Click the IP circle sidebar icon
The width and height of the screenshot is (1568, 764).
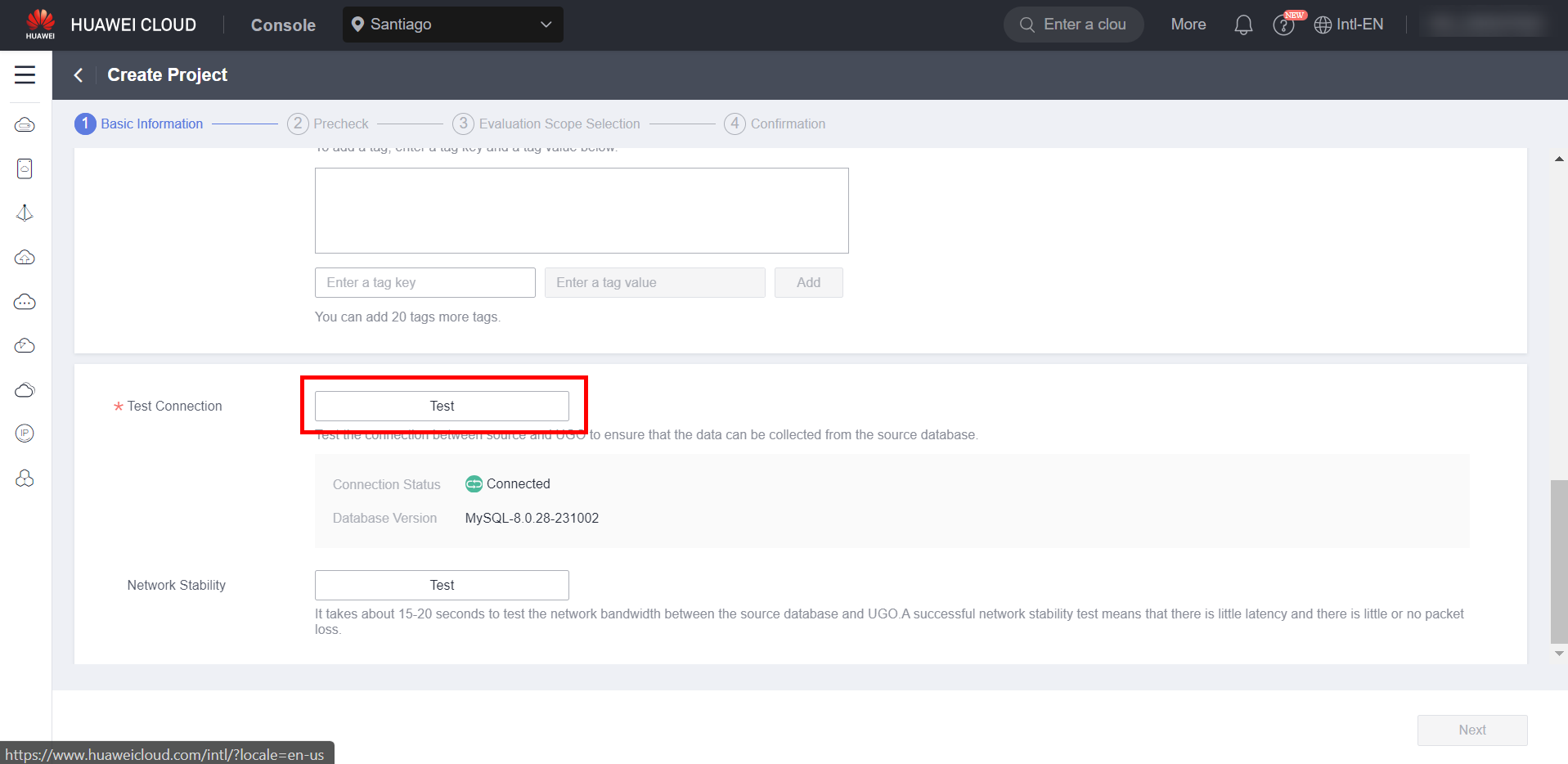click(25, 434)
